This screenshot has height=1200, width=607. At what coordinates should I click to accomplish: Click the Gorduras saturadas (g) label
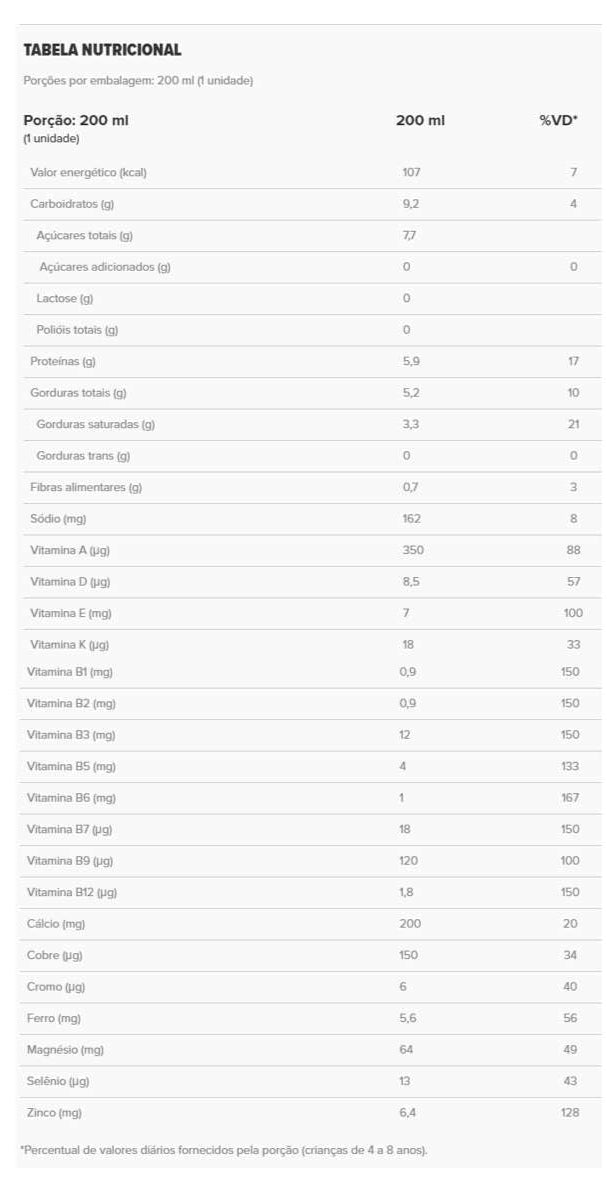coord(95,424)
